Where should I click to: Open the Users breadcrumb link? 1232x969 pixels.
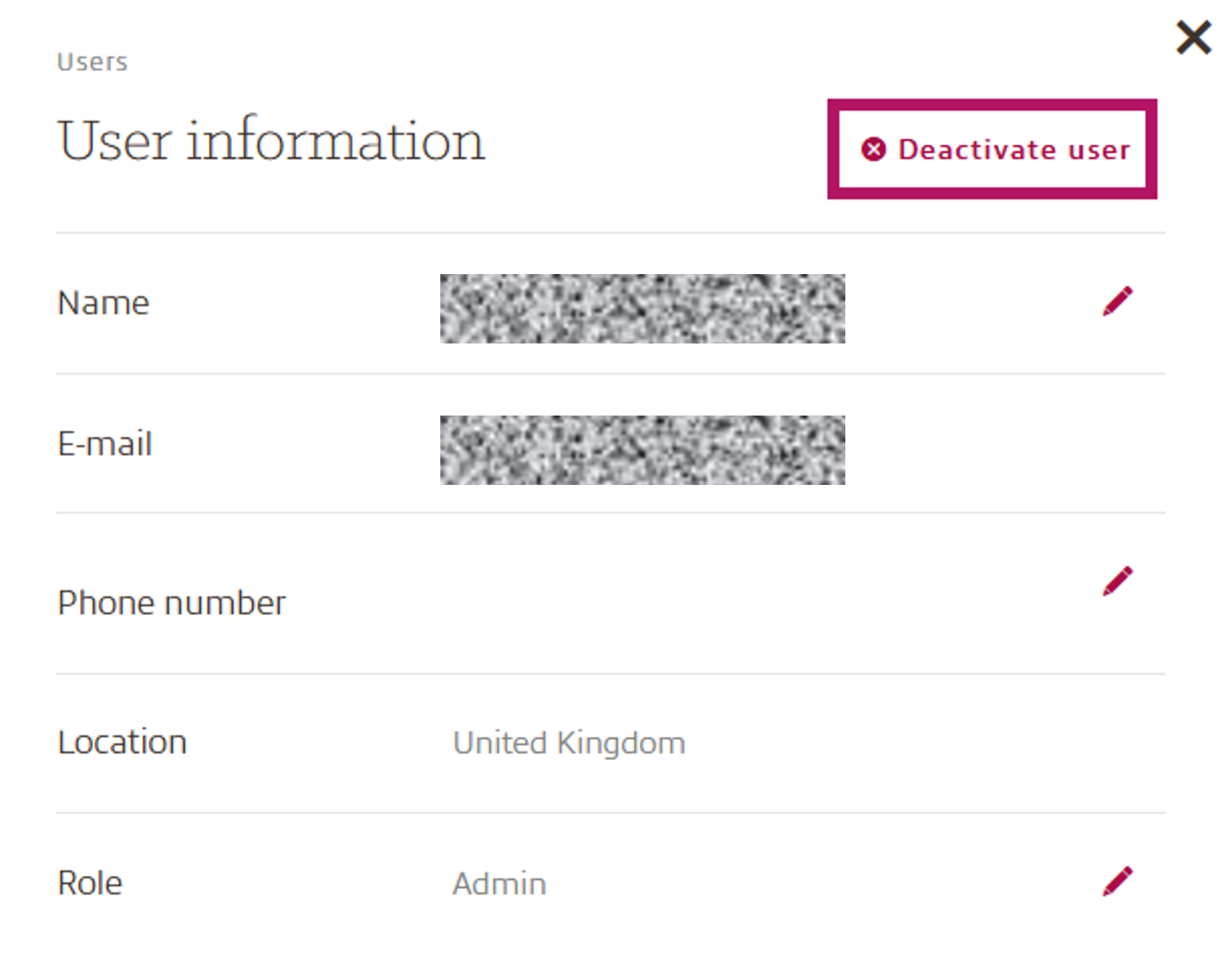(91, 61)
